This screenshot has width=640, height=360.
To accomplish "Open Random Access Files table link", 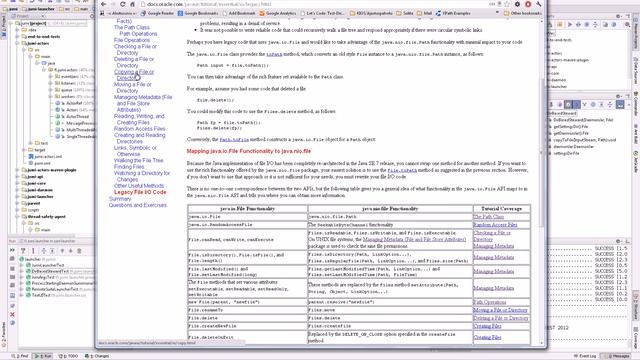I will click(495, 225).
